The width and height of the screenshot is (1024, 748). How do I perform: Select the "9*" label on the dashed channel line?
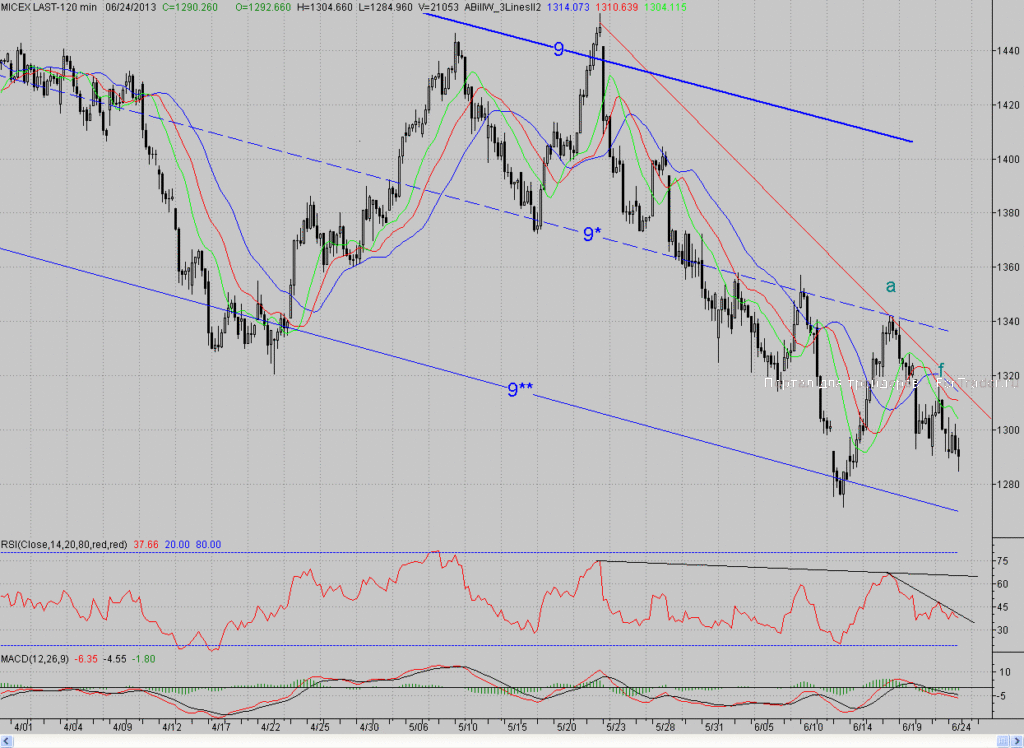coord(592,234)
